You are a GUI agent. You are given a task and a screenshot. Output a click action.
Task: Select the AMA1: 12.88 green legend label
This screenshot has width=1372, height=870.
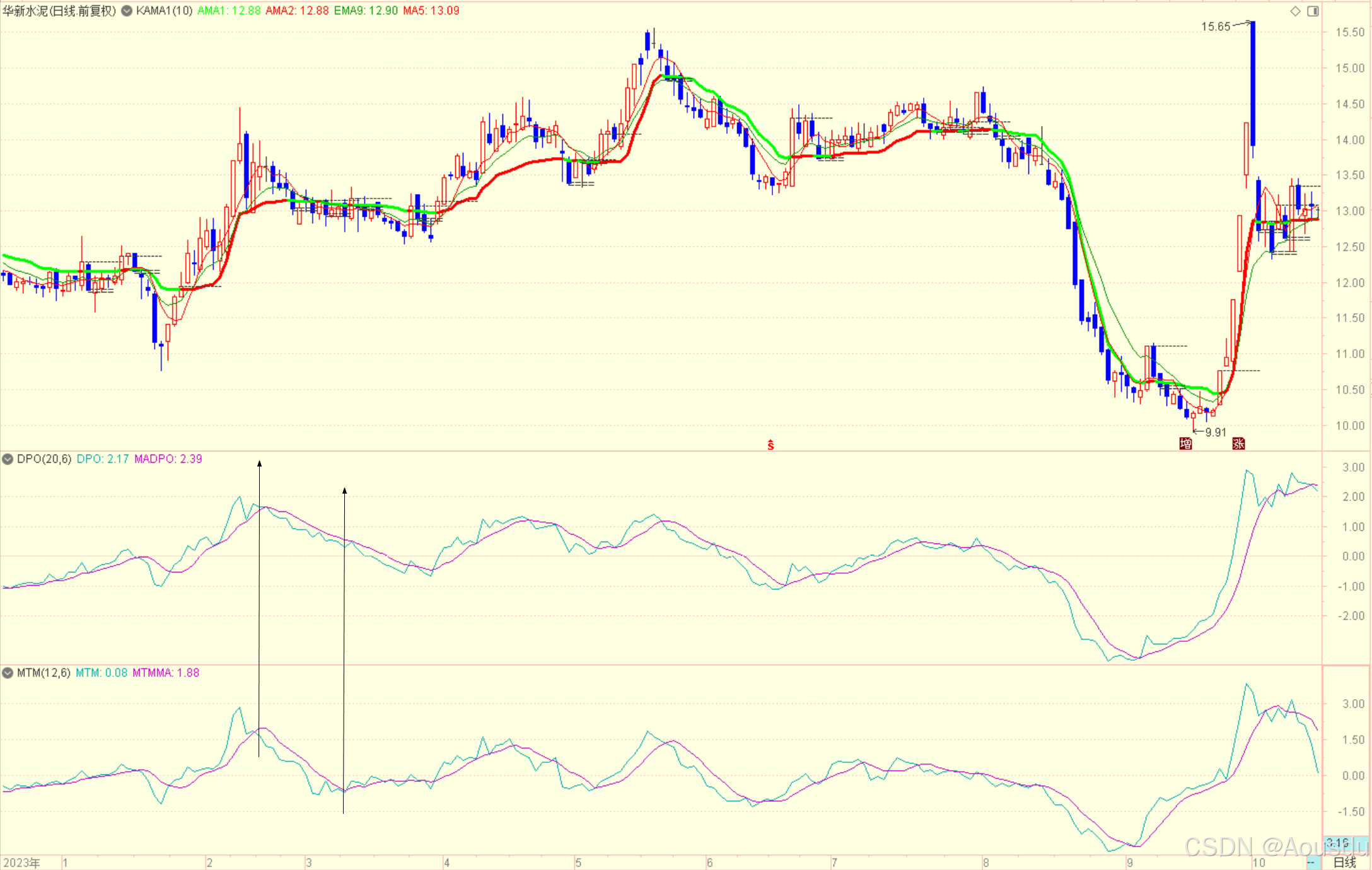coord(229,11)
